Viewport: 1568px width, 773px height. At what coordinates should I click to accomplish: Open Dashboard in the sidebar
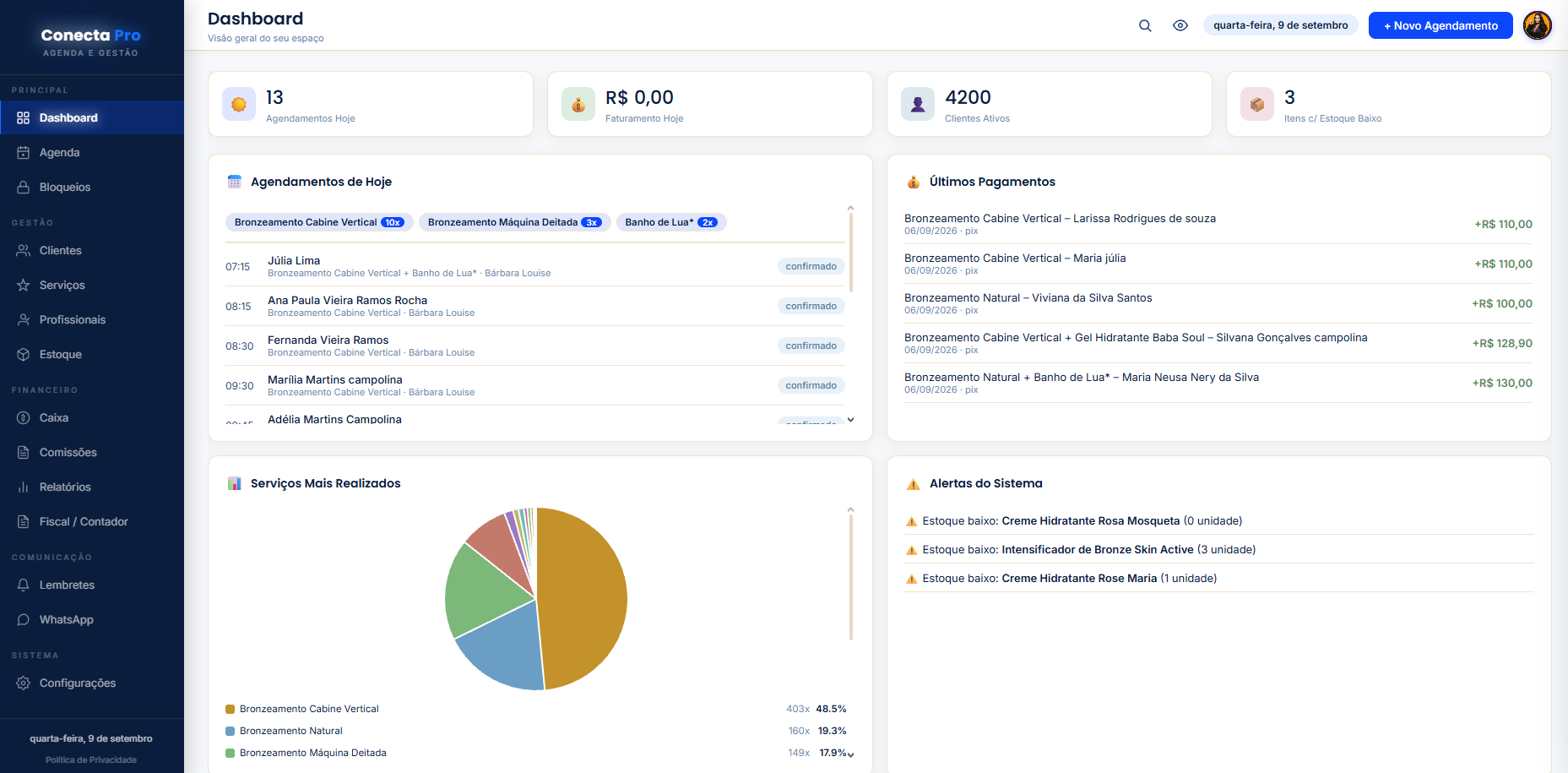coord(92,117)
